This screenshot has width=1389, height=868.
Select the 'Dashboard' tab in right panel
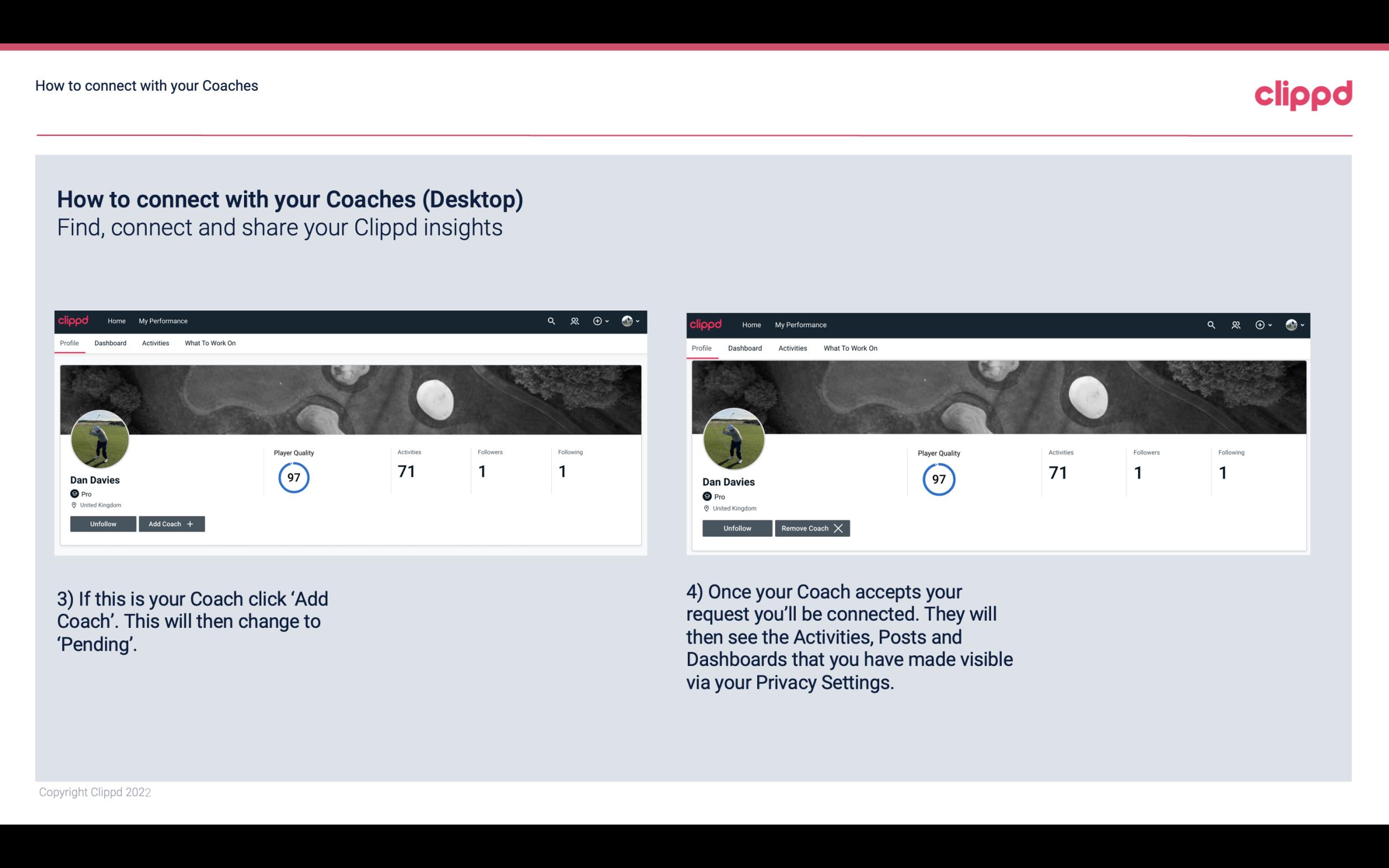(x=743, y=348)
